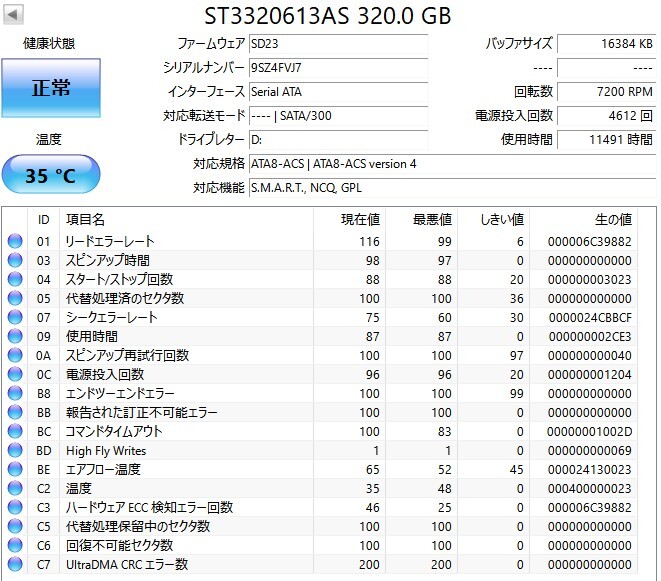
Task: Select the スピンアップ時間 attribute name
Action: [x=107, y=260]
